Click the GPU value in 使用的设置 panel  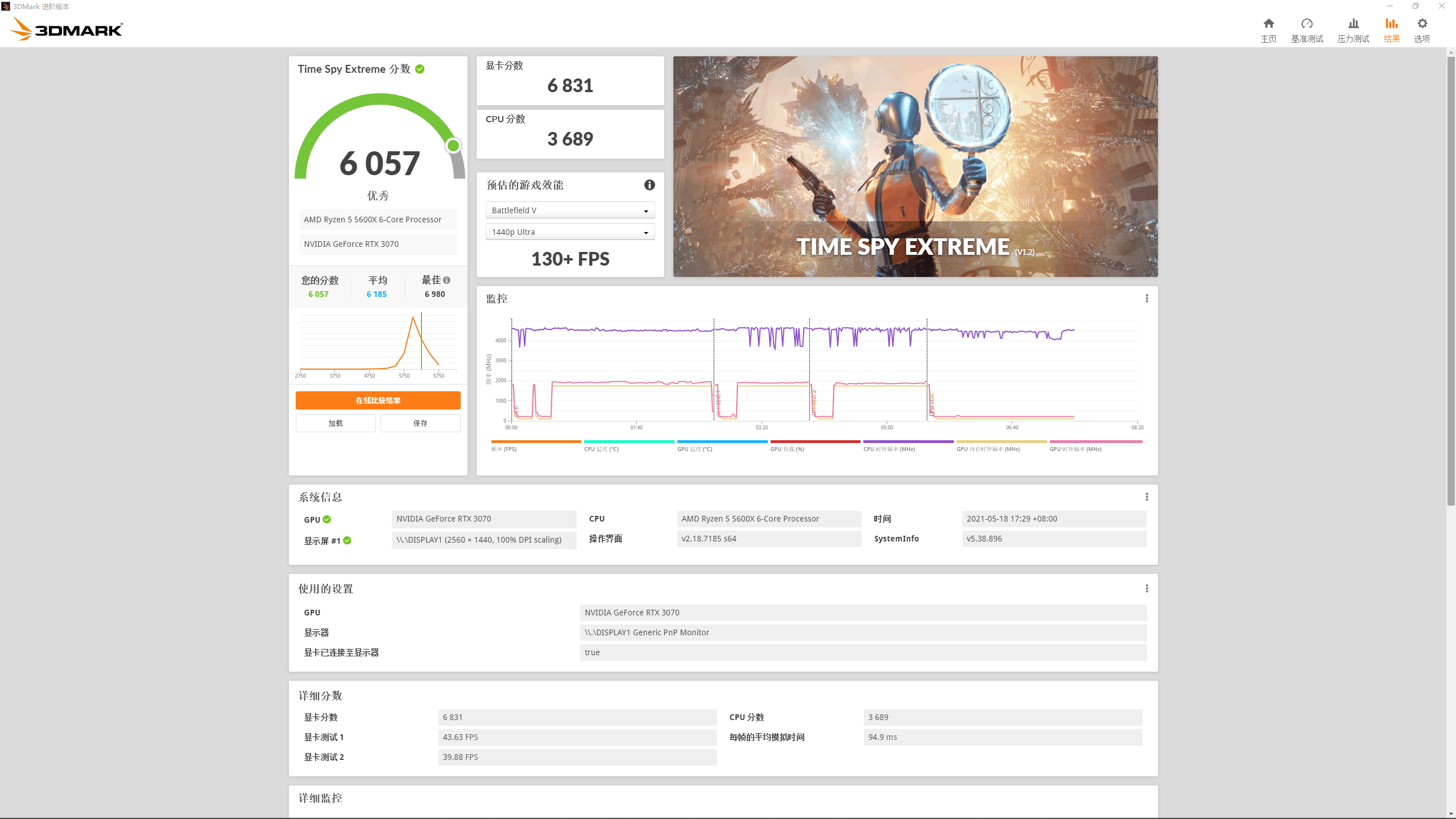coord(863,613)
